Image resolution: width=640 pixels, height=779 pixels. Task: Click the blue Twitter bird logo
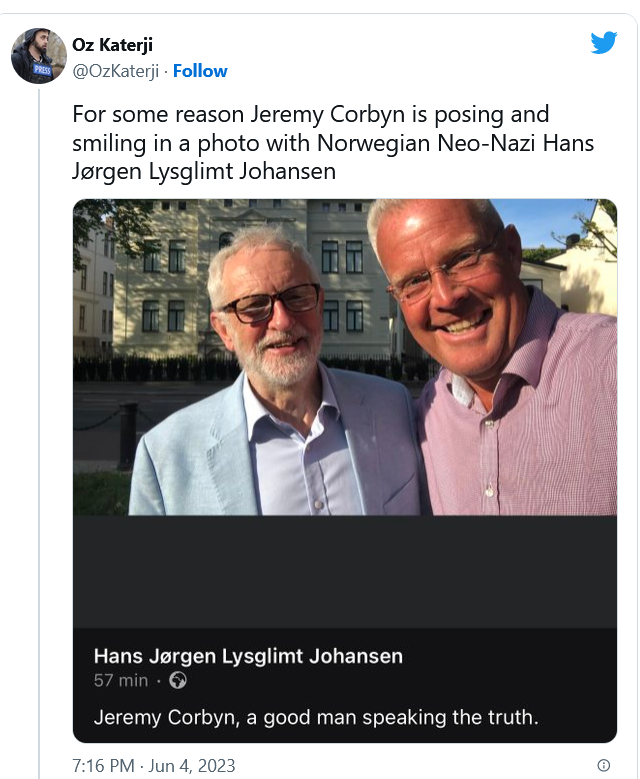point(604,42)
